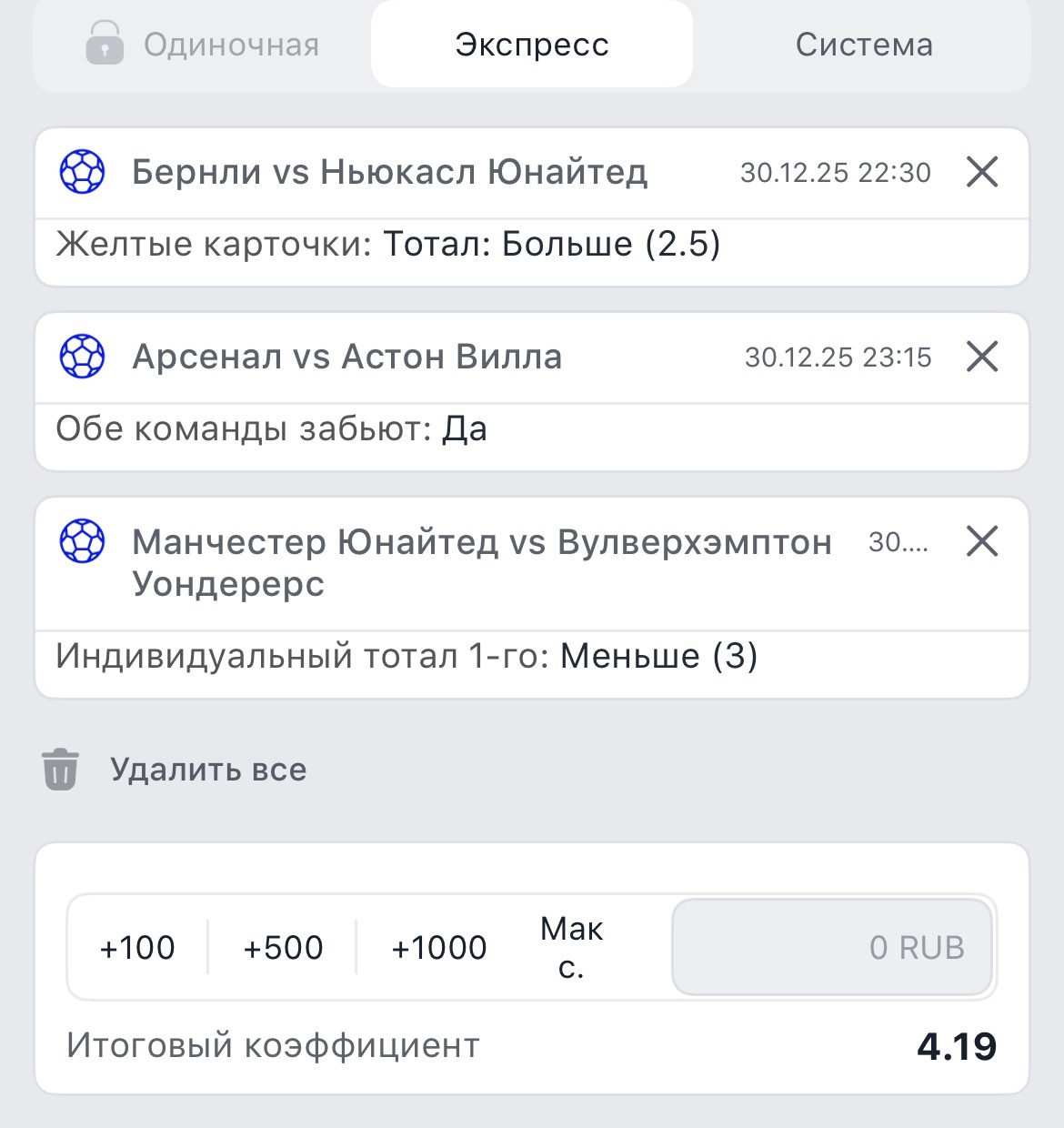
Task: Open the Система tab
Action: pos(864,45)
